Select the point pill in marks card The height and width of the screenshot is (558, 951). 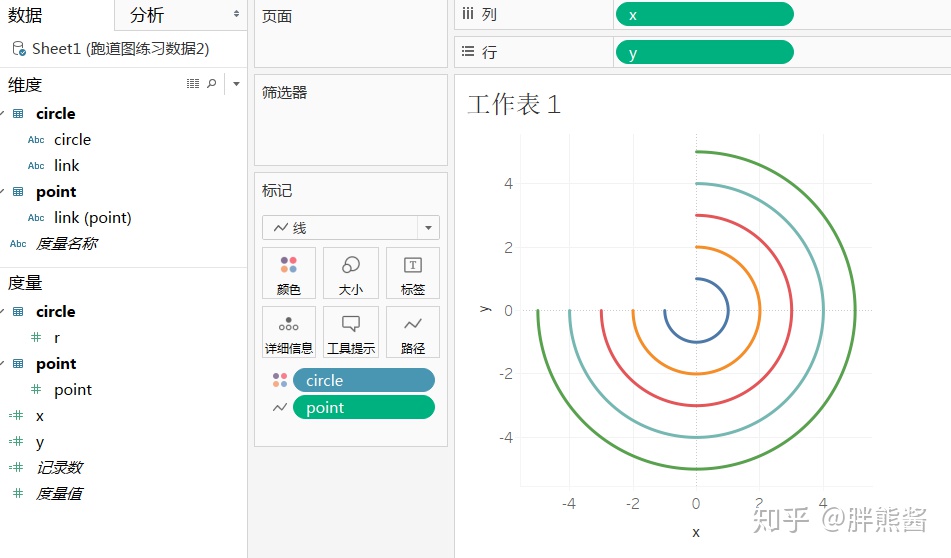[x=363, y=408]
